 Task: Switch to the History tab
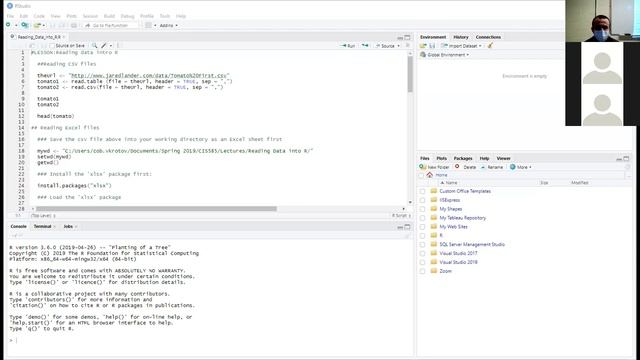pos(461,37)
